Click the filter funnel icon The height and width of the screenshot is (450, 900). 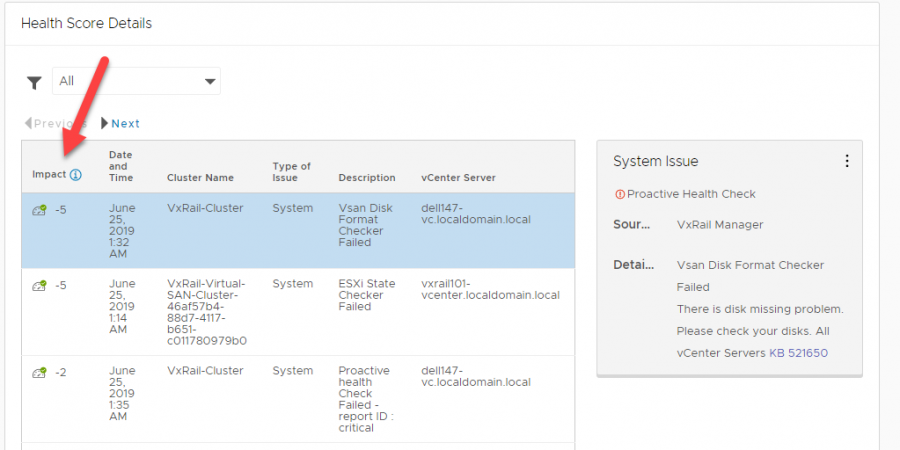[34, 83]
